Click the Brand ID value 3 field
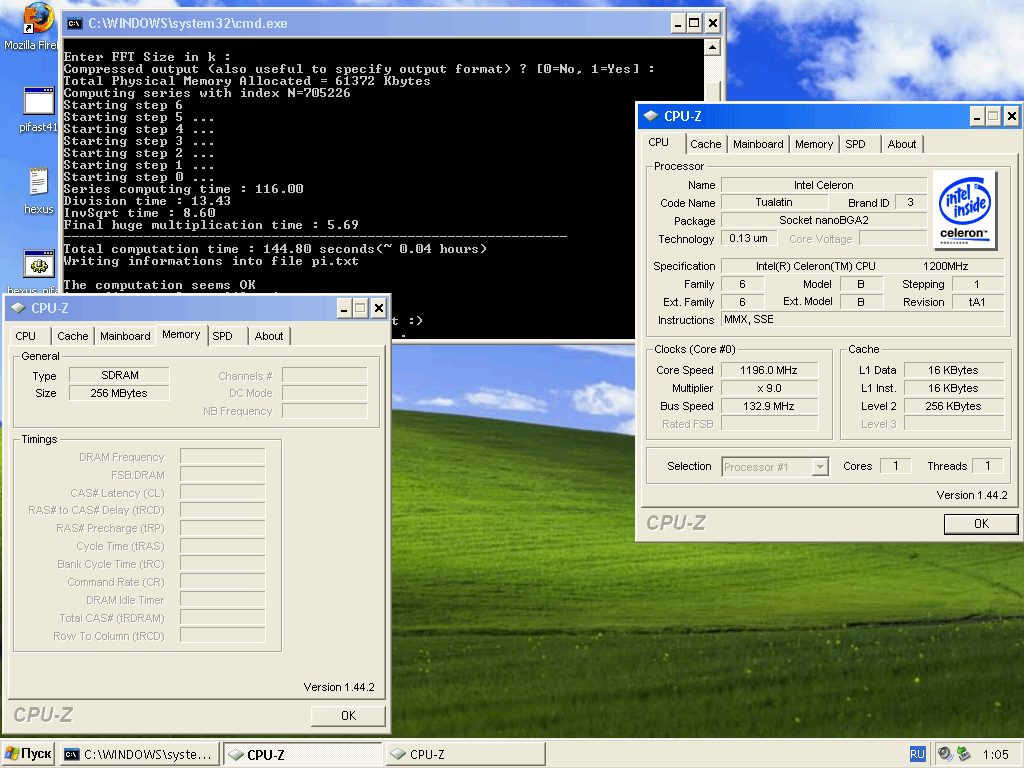This screenshot has width=1024, height=768. [x=910, y=202]
